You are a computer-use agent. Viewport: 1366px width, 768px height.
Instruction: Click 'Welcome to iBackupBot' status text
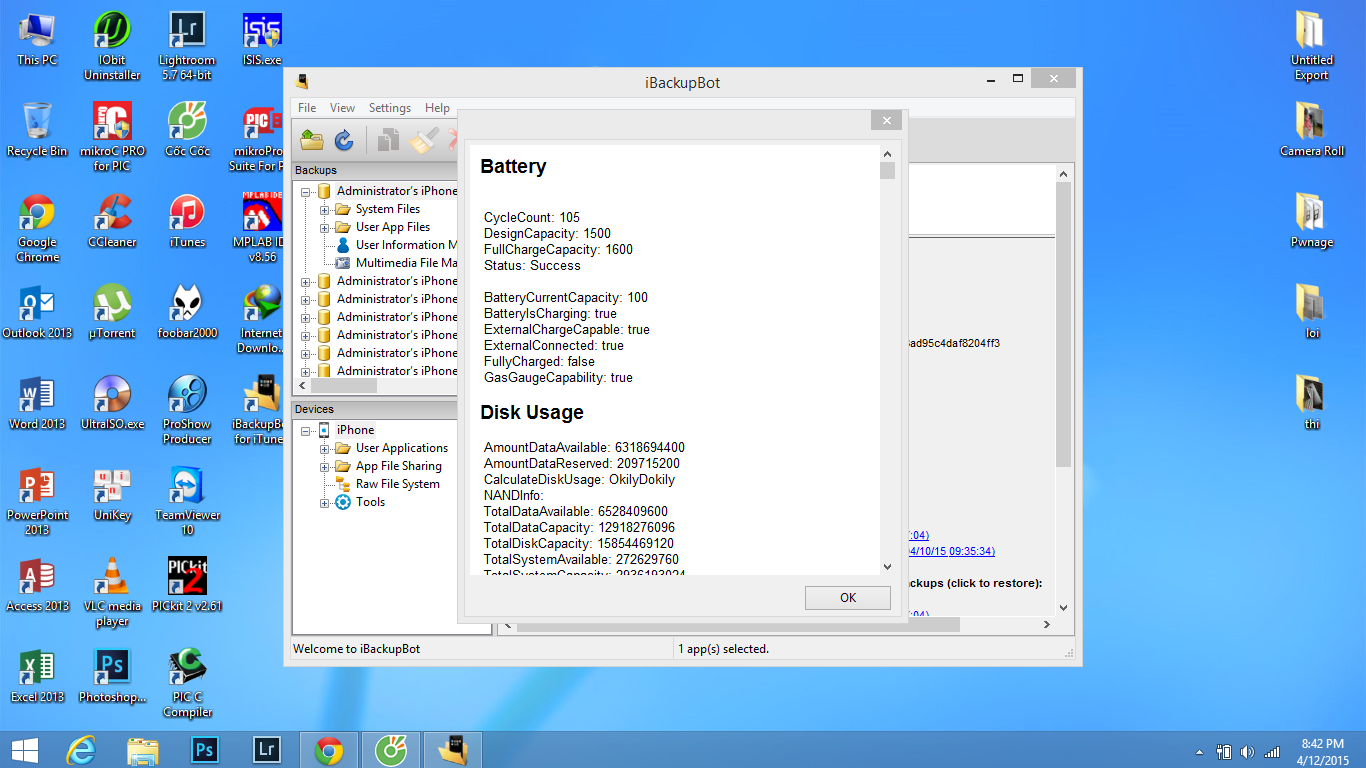pyautogui.click(x=357, y=649)
